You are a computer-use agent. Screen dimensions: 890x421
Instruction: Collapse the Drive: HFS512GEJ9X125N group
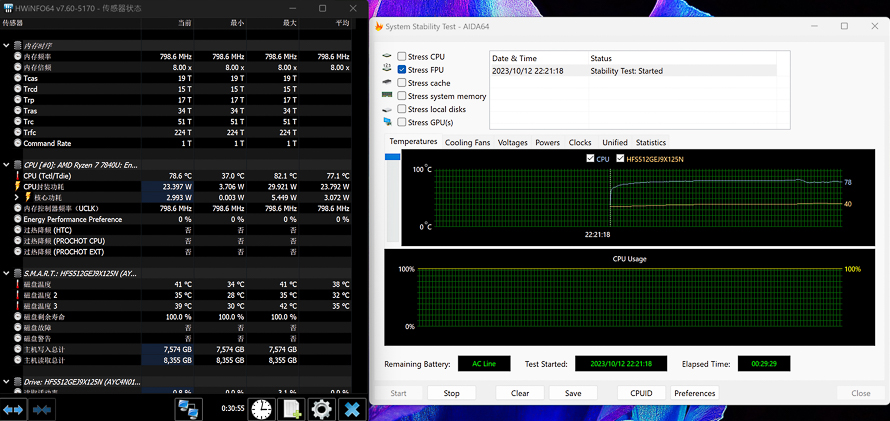click(x=6, y=382)
